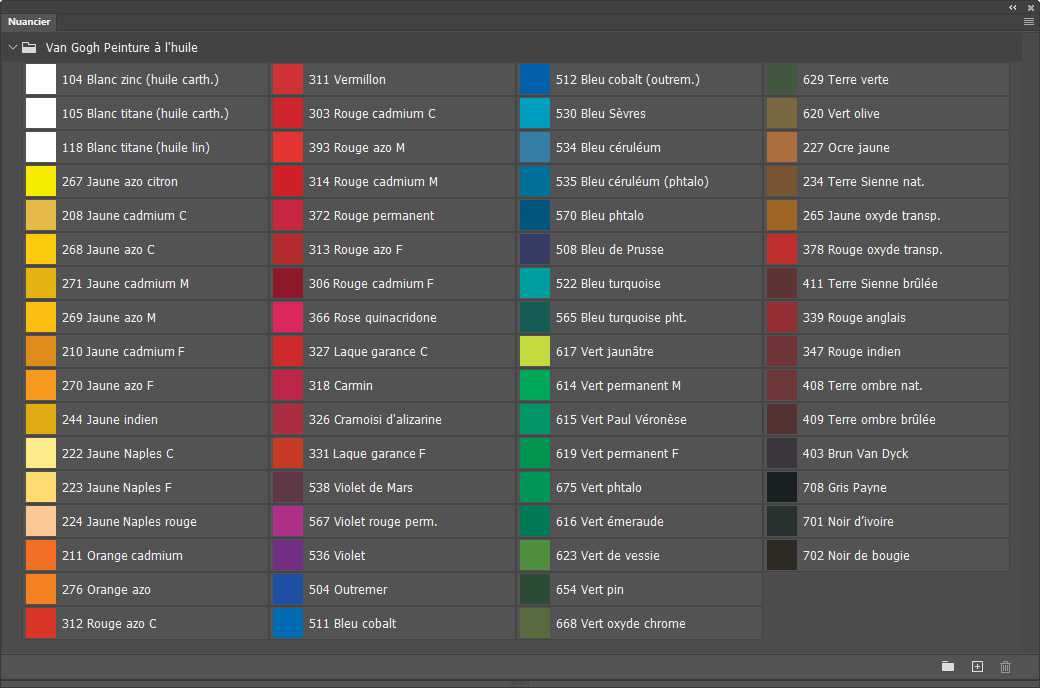Select the 267 Jaune azo citron swatch
The width and height of the screenshot is (1040, 688).
point(146,182)
